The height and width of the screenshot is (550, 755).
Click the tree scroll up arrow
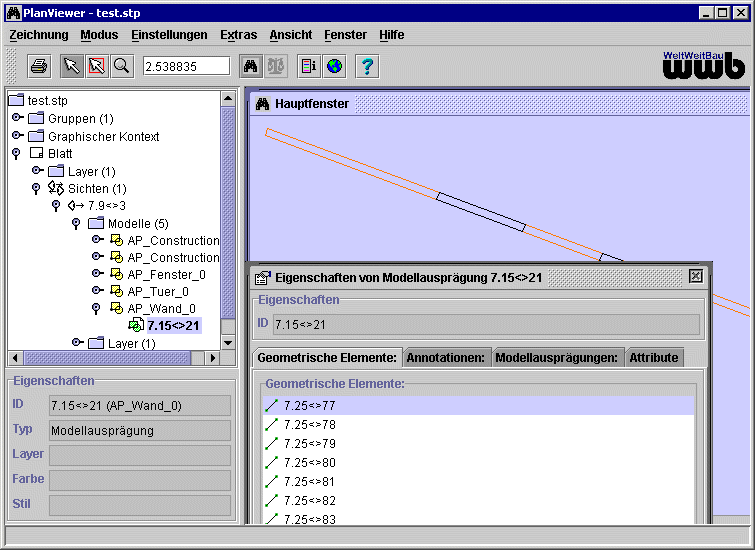(x=228, y=99)
